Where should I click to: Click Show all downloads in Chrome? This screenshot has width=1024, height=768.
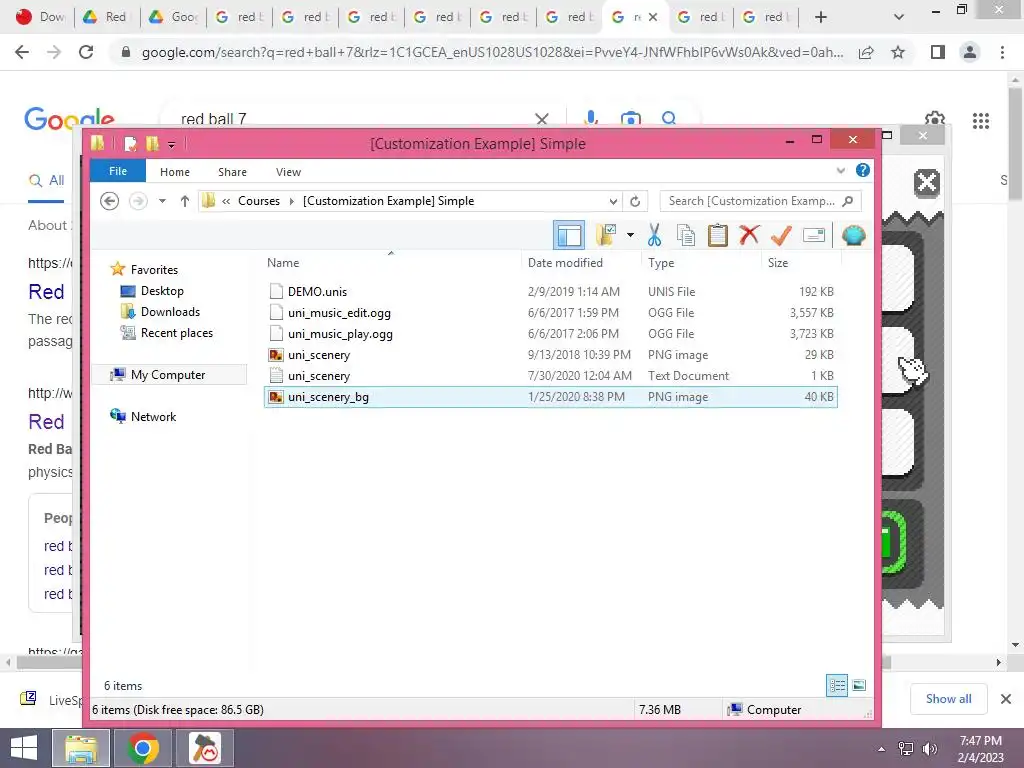tap(948, 699)
